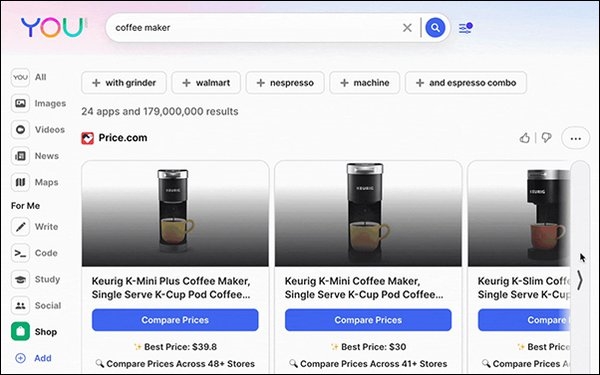
Task: Click the Keurig K-Mini Coffee Maker title
Action: pos(364,288)
